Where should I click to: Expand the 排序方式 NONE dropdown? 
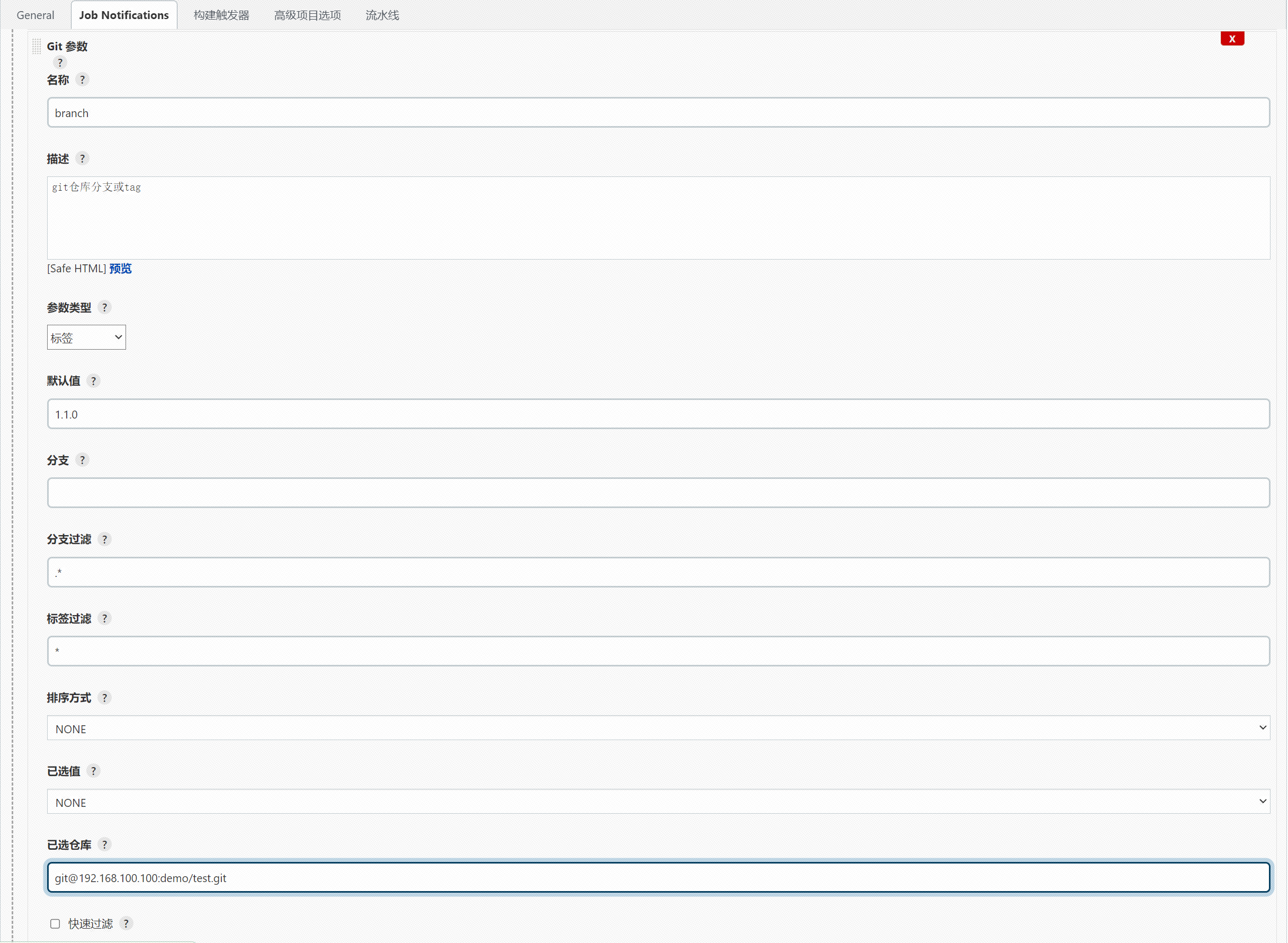pyautogui.click(x=658, y=728)
